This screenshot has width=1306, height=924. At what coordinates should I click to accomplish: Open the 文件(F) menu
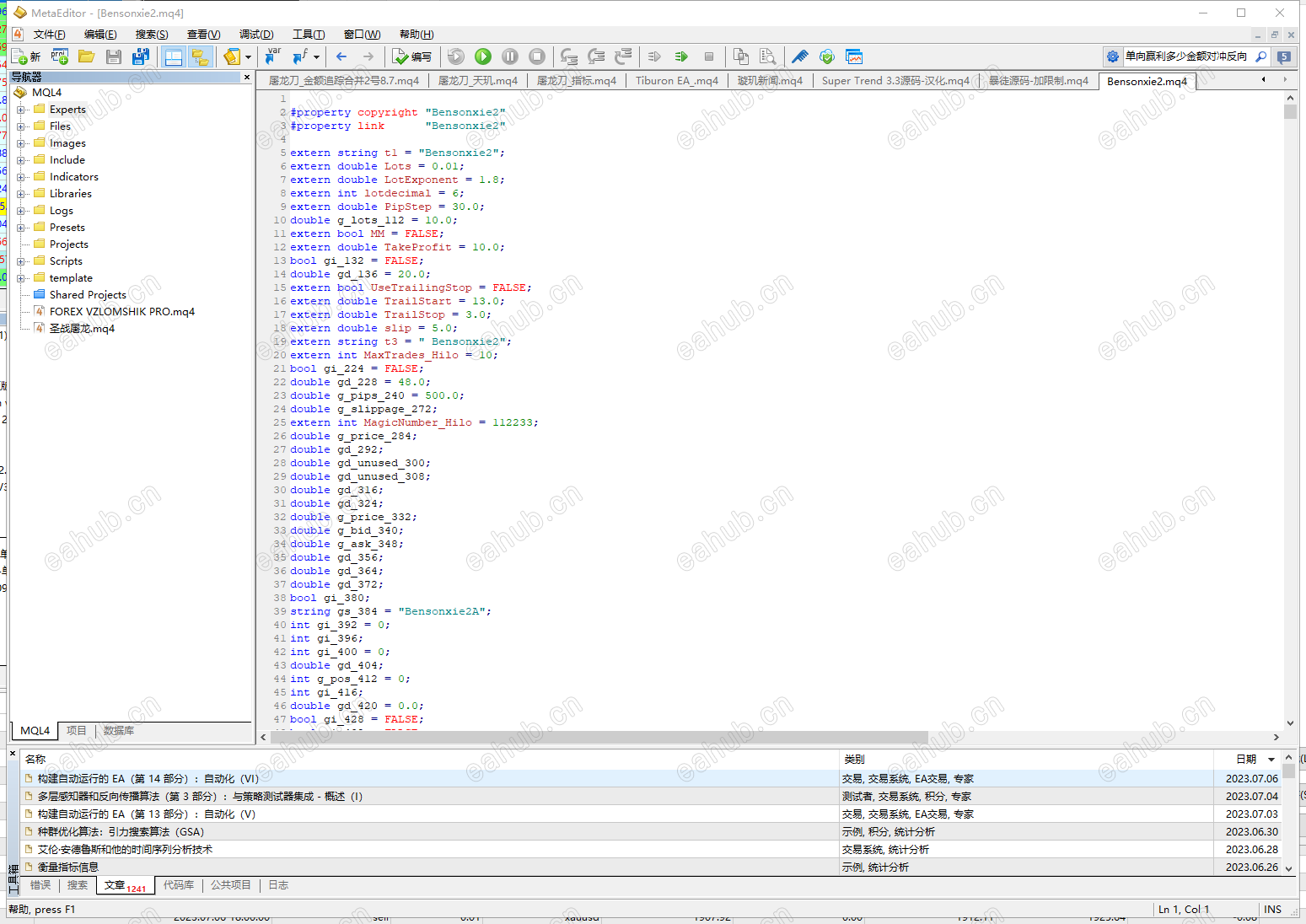point(49,35)
